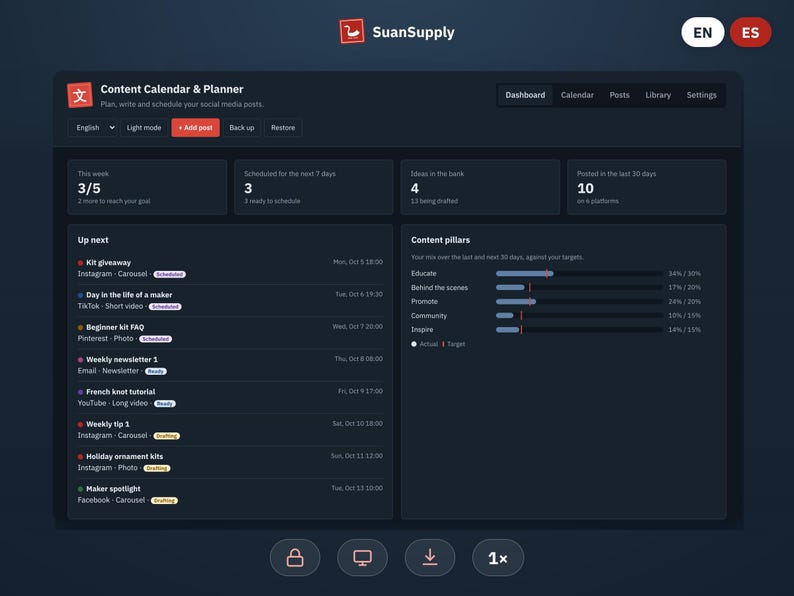Select the Dashboard tab
794x596 pixels.
point(525,95)
